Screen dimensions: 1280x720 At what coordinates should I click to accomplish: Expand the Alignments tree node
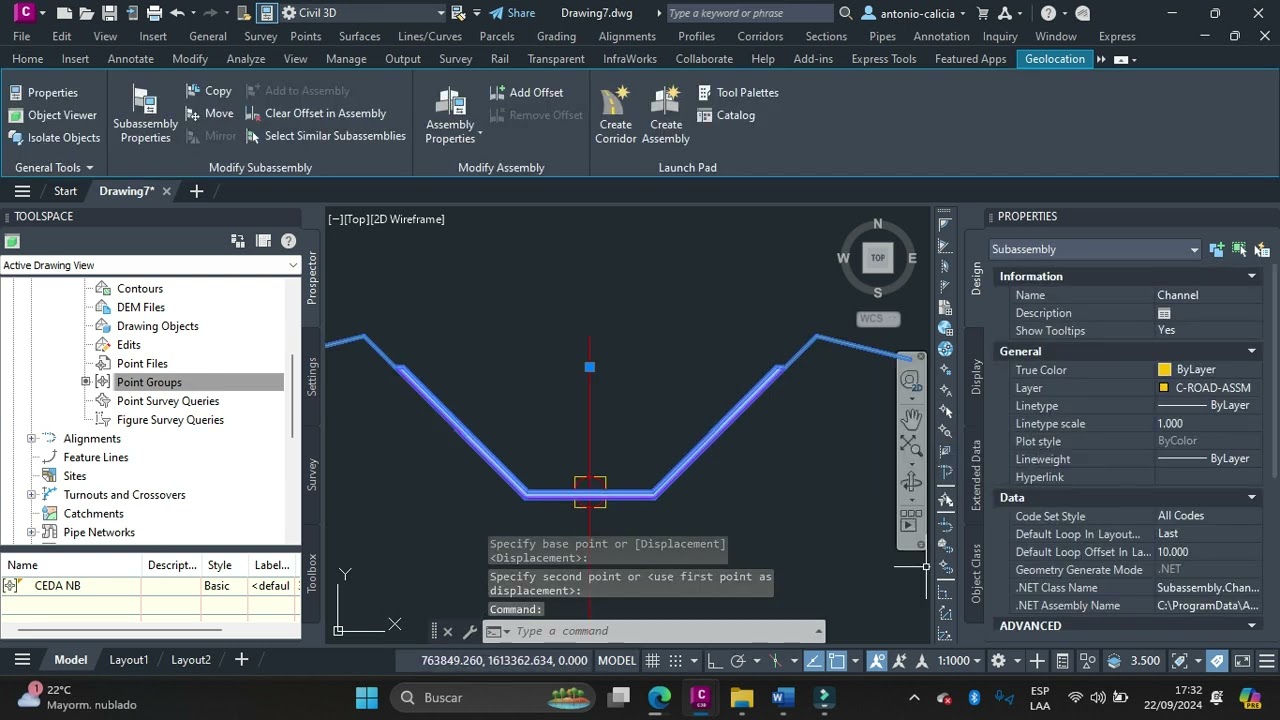tap(32, 438)
